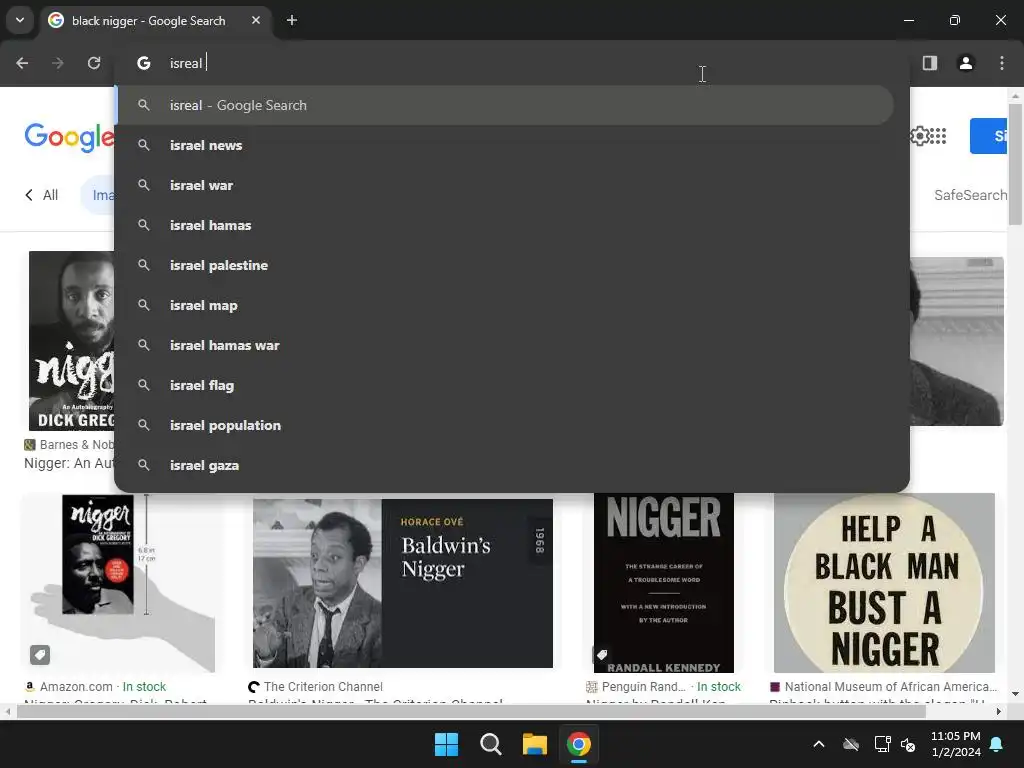Click the muted volume tray icon
The width and height of the screenshot is (1024, 768).
(908, 744)
